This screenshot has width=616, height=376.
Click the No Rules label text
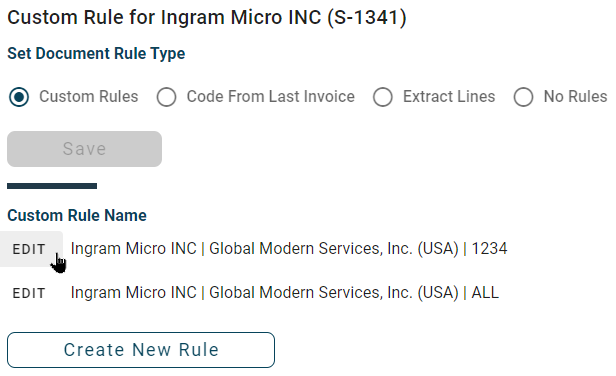576,97
